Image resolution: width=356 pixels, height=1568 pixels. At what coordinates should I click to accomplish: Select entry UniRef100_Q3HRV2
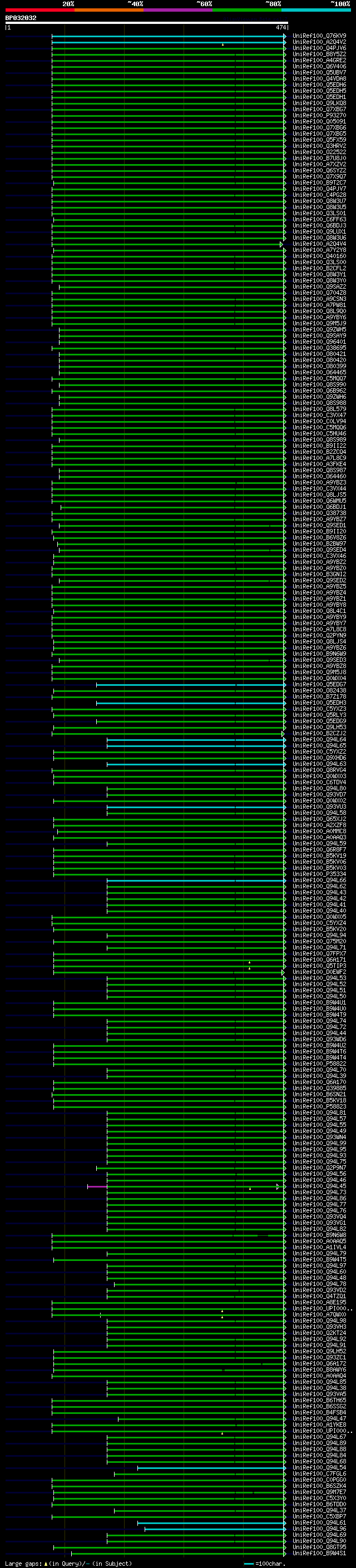coord(319,146)
